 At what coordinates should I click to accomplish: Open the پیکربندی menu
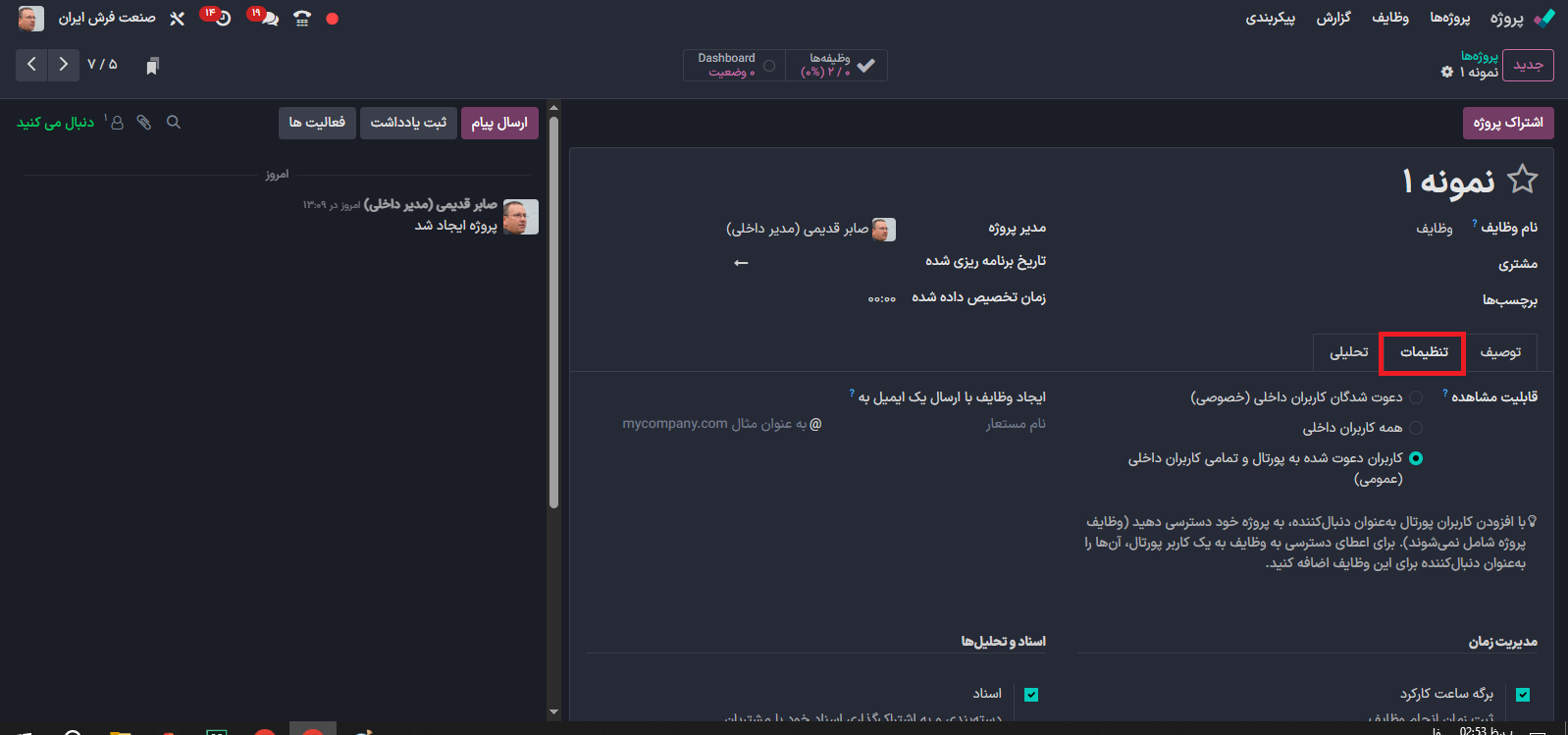tap(1270, 18)
